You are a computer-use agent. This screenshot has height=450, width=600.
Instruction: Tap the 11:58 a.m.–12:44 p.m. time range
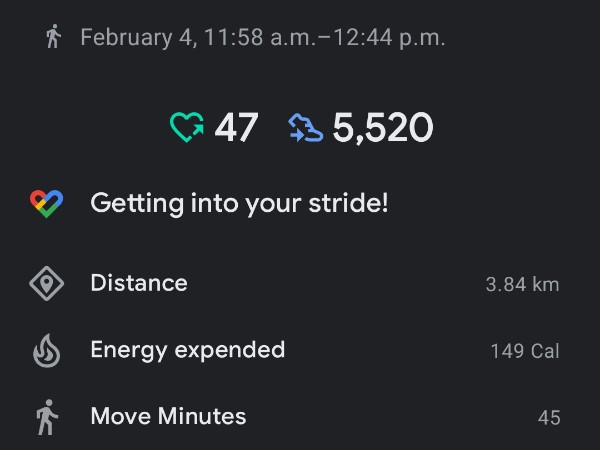pyautogui.click(x=324, y=38)
